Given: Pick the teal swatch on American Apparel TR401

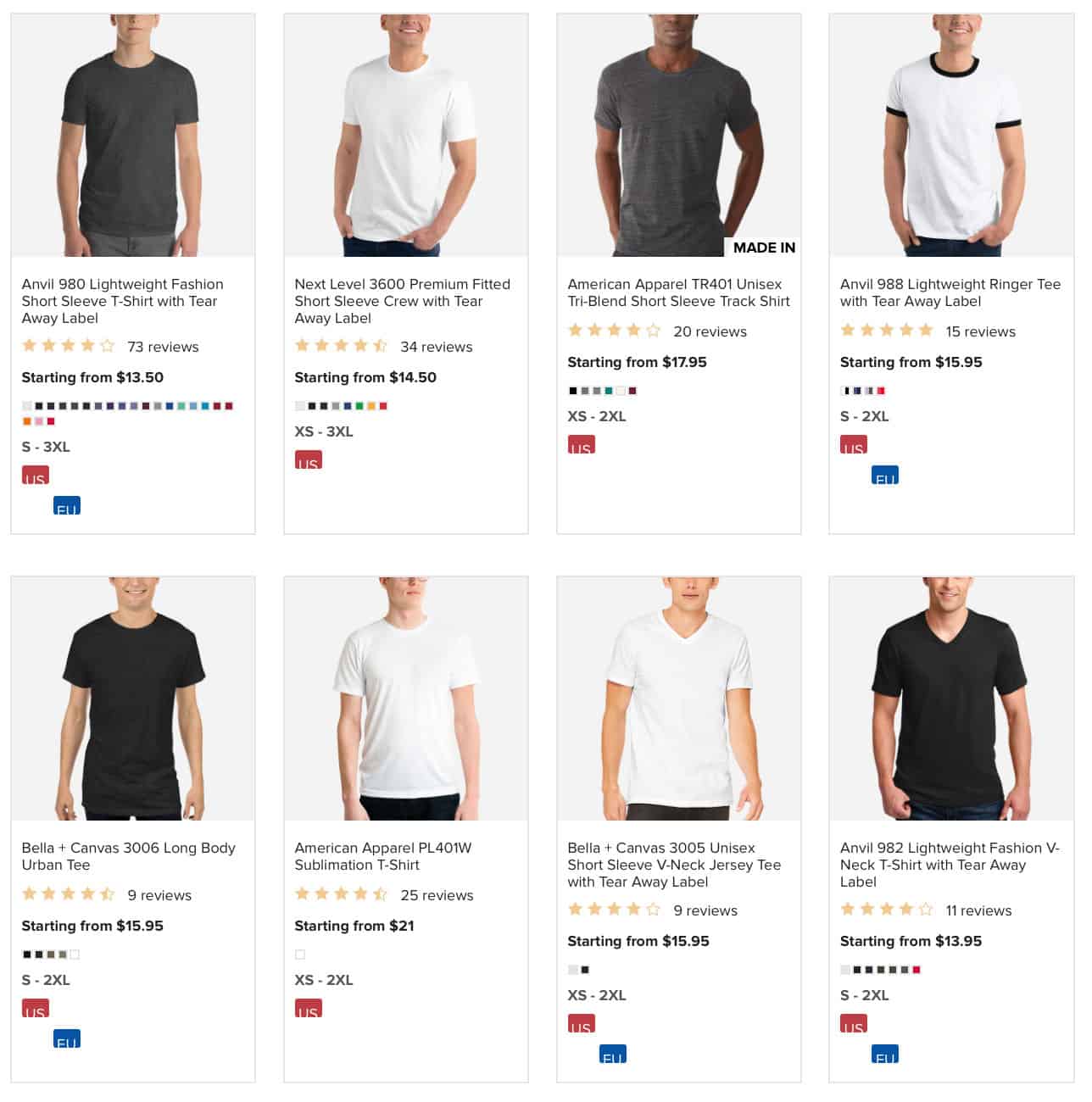Looking at the screenshot, I should 609,390.
